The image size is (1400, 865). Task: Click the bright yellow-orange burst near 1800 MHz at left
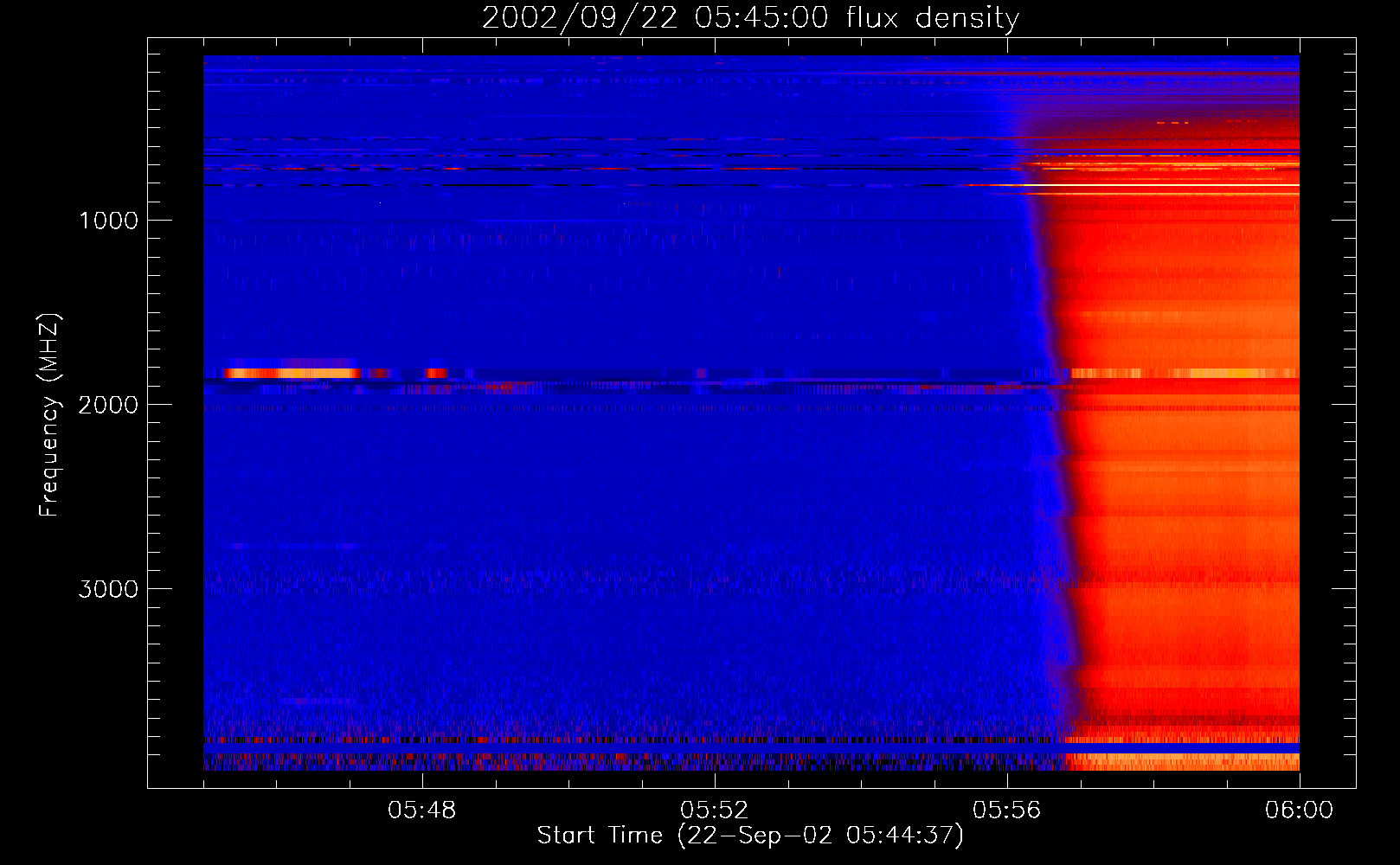click(292, 373)
